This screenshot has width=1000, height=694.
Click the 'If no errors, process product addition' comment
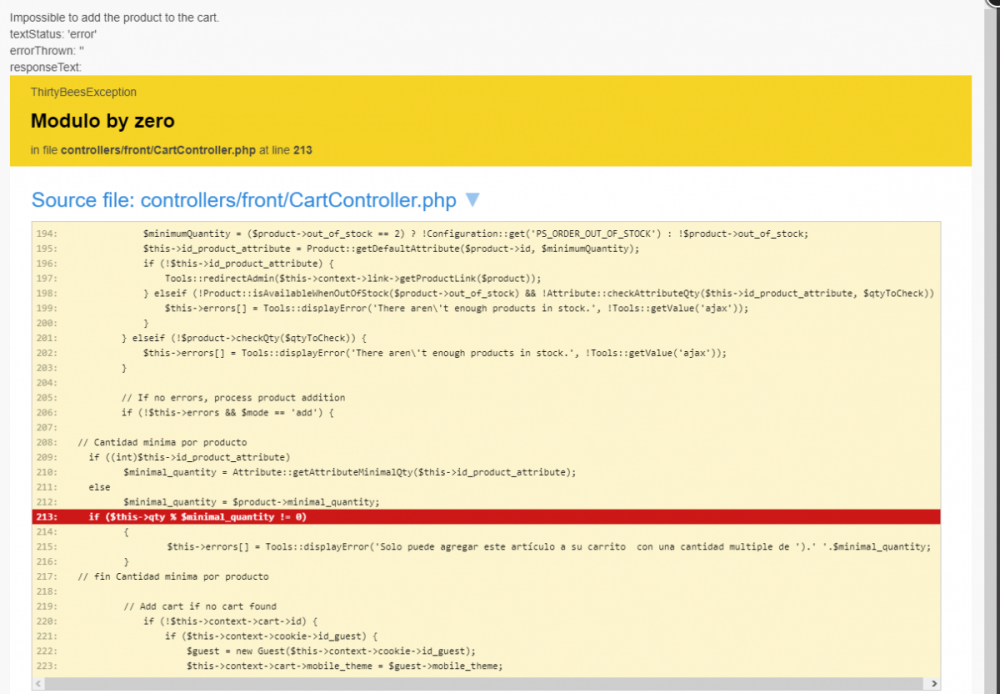(x=233, y=397)
